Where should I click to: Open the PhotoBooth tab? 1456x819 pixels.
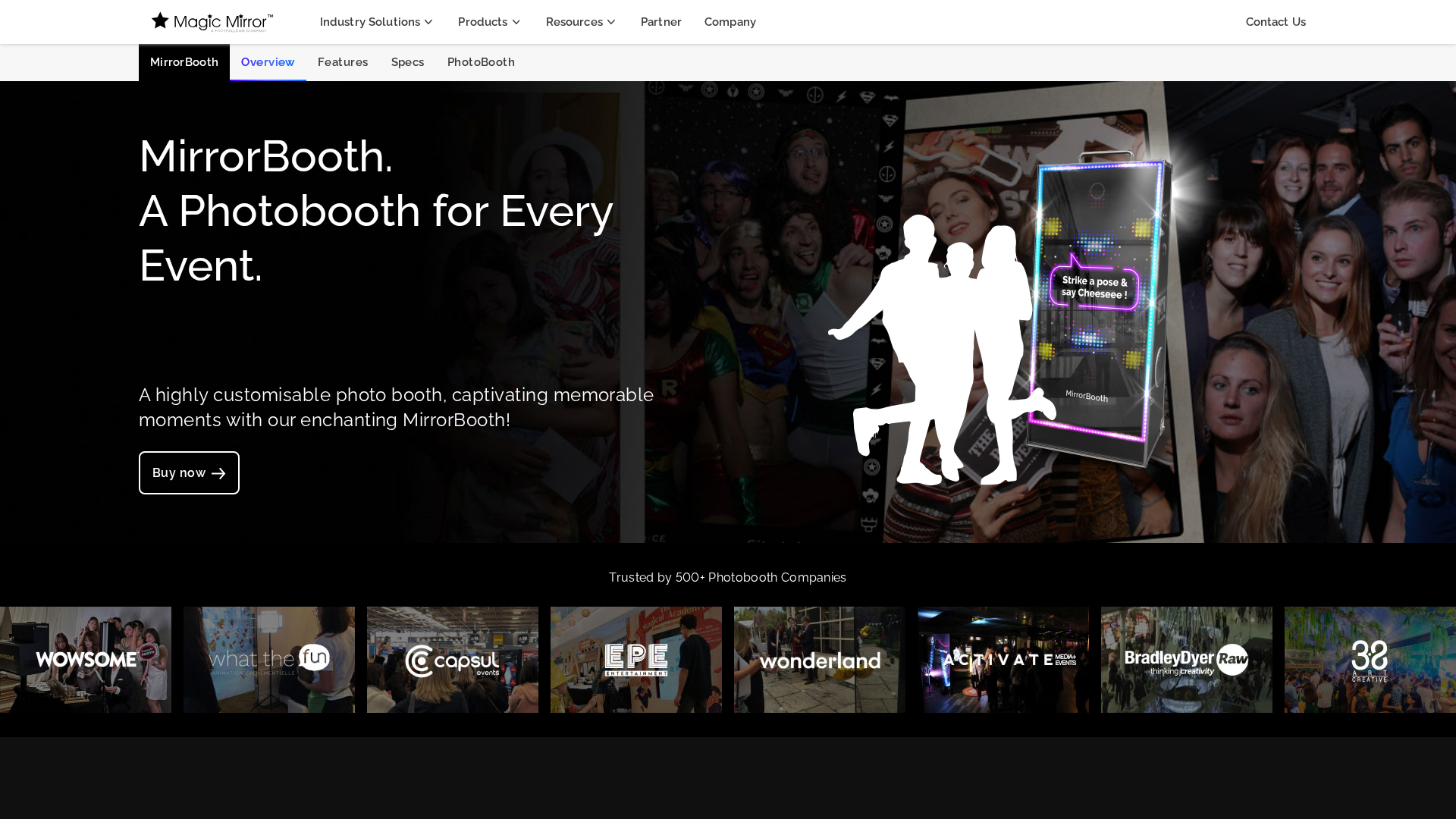[481, 62]
